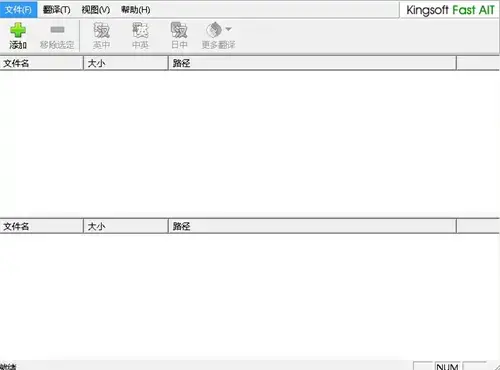Click the NUM status bar indicator
The width and height of the screenshot is (500, 370).
(x=447, y=366)
